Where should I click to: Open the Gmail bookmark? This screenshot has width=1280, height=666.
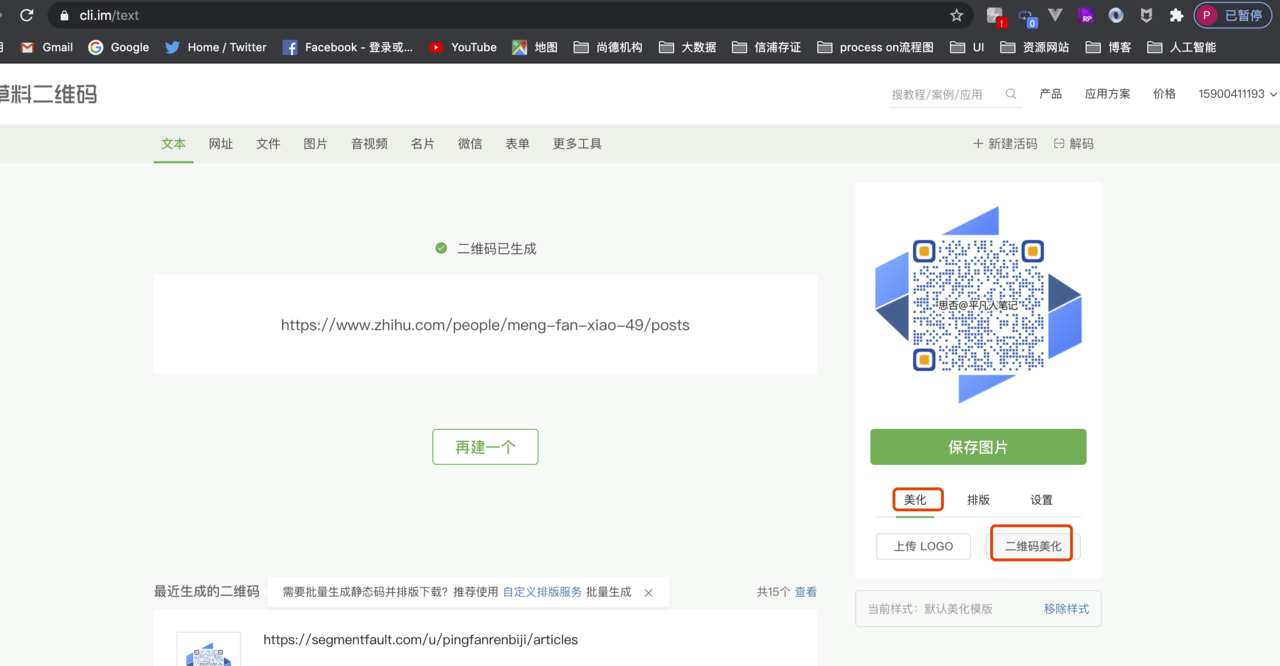(47, 47)
